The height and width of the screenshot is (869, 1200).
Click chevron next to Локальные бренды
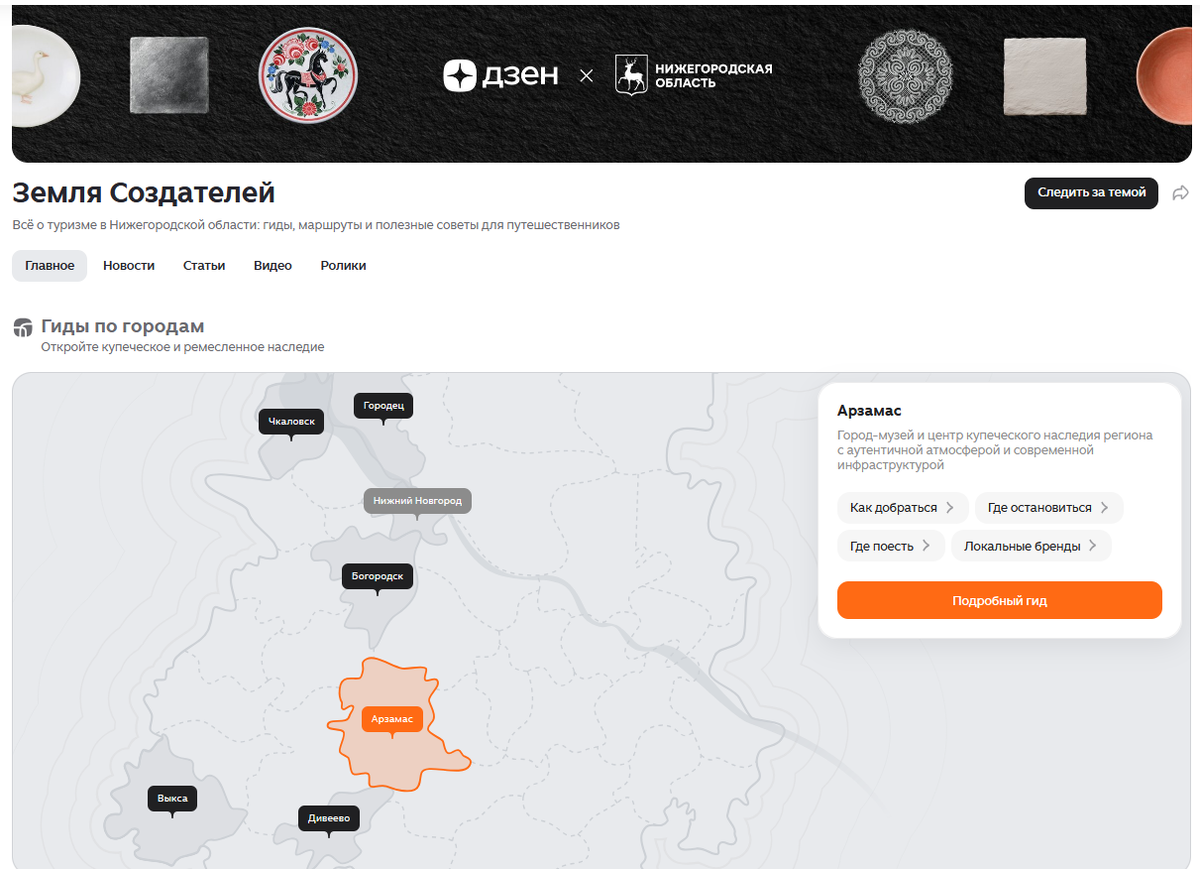[1093, 546]
